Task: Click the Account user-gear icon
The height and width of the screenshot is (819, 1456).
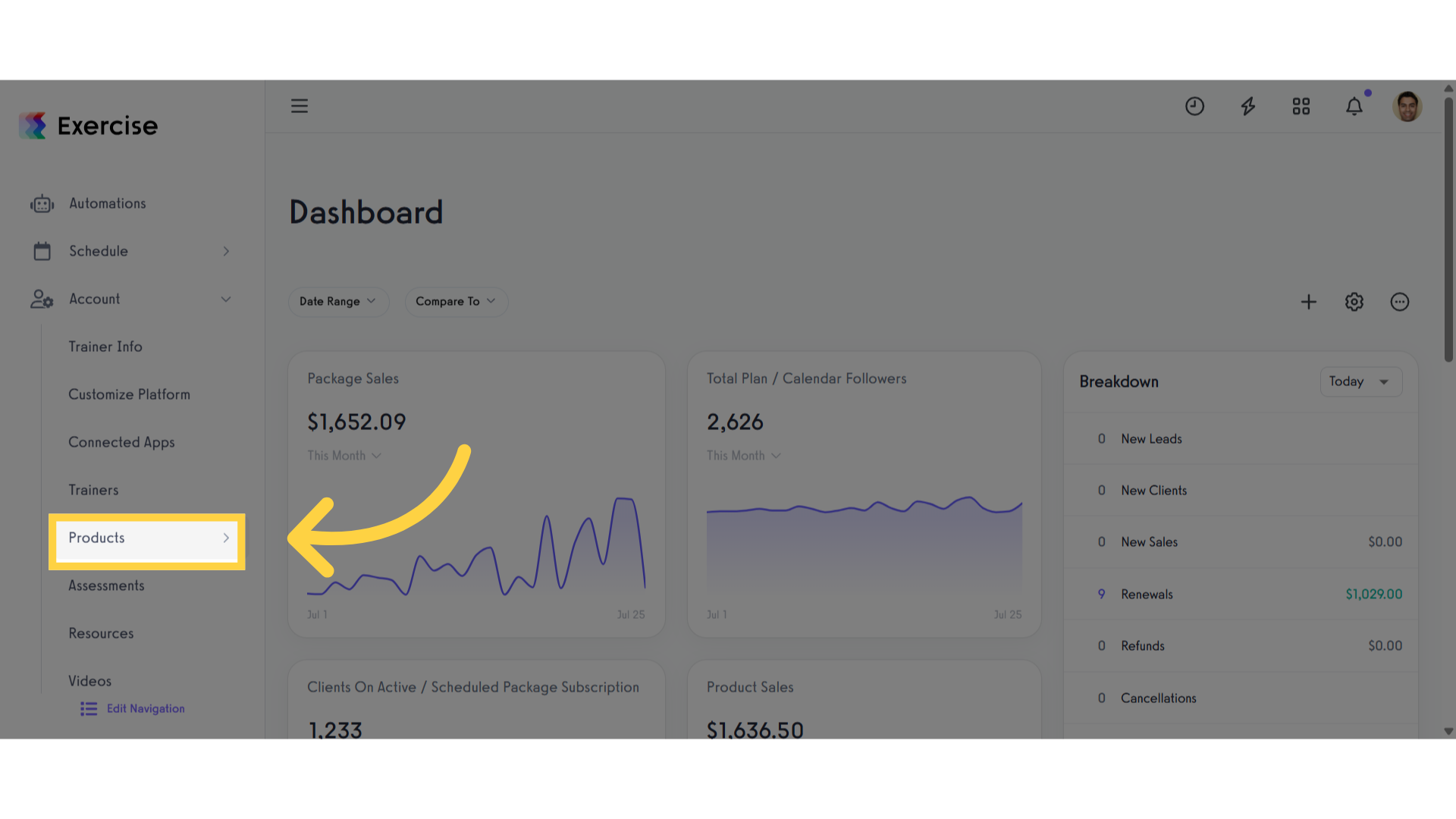Action: point(42,299)
